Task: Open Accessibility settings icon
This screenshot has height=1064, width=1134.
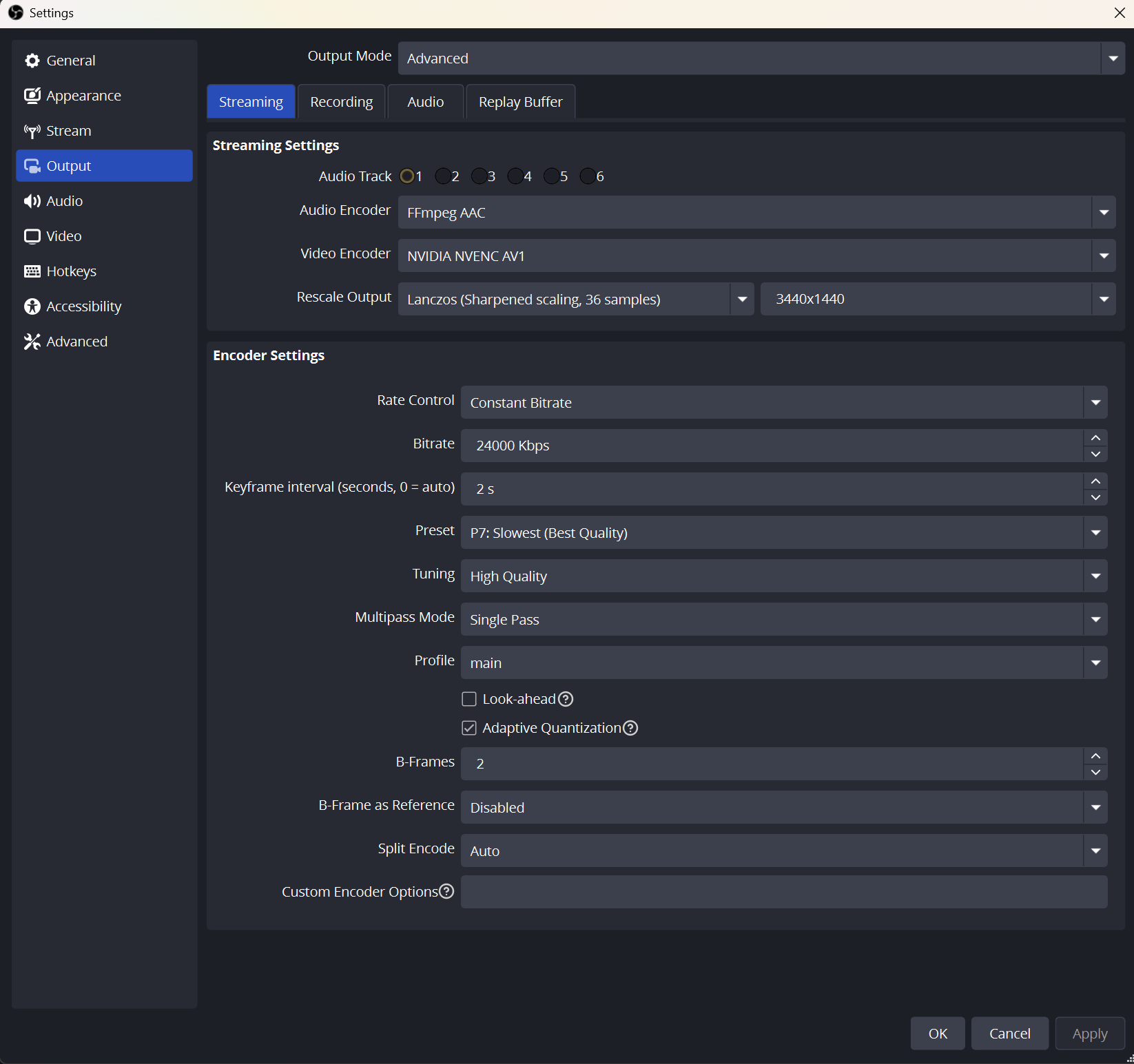Action: 32,306
